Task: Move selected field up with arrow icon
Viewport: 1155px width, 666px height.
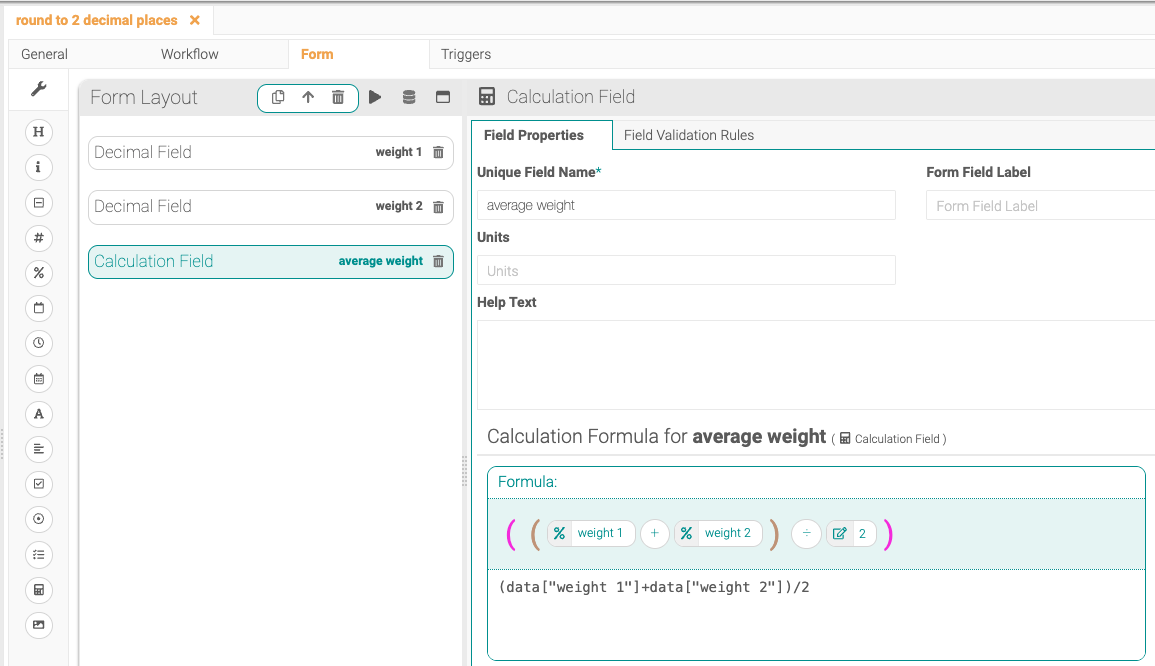Action: click(x=308, y=97)
